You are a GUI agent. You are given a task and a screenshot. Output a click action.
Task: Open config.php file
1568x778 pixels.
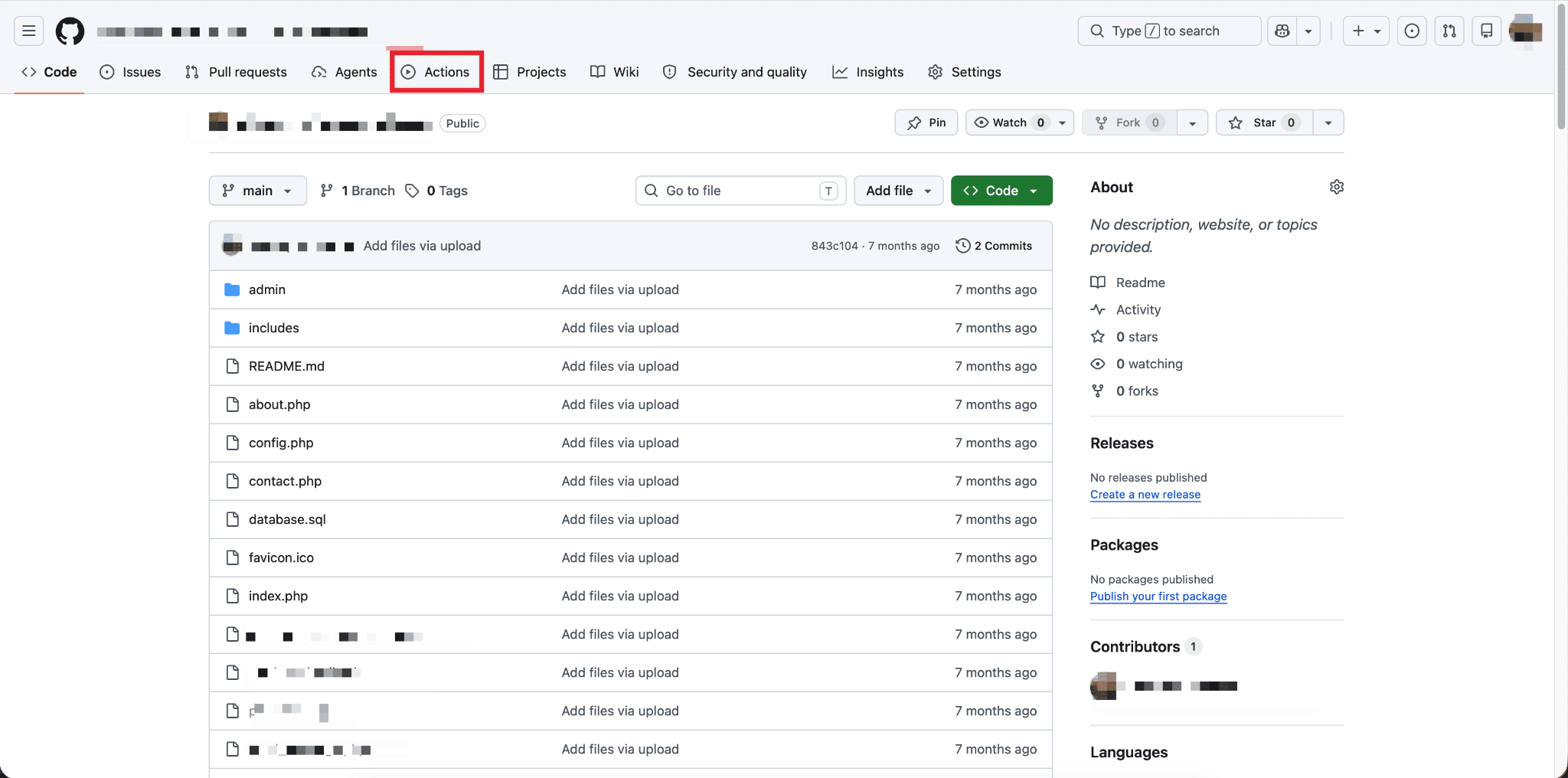pyautogui.click(x=281, y=443)
